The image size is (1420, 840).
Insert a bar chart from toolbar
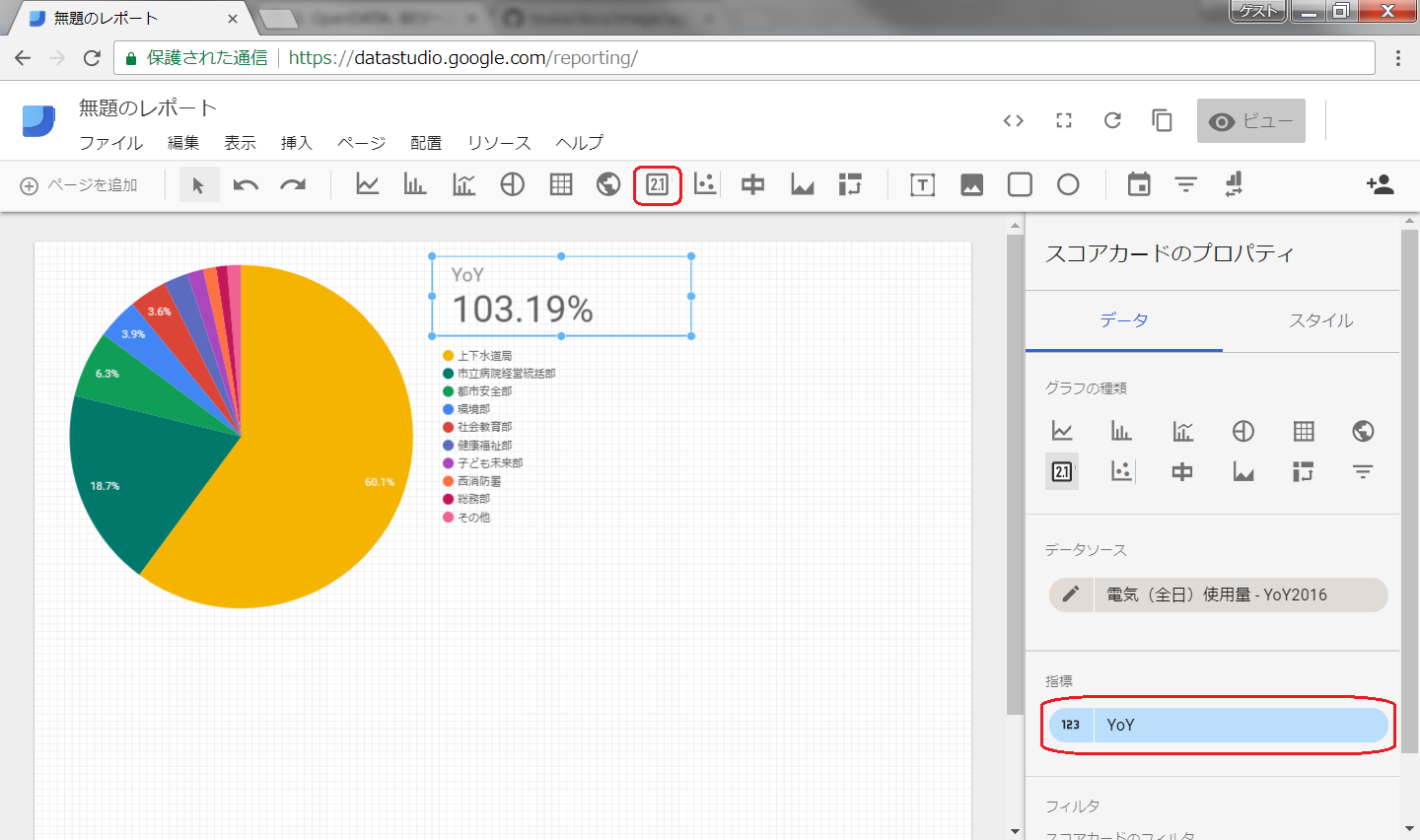point(415,184)
